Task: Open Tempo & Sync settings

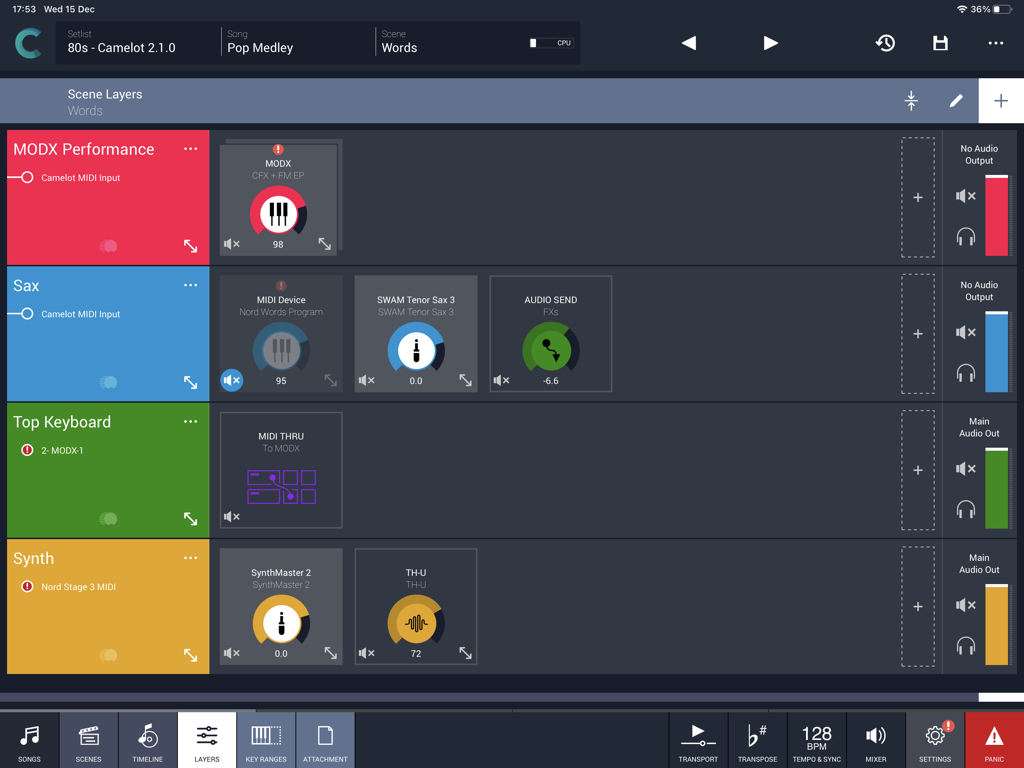Action: point(816,739)
